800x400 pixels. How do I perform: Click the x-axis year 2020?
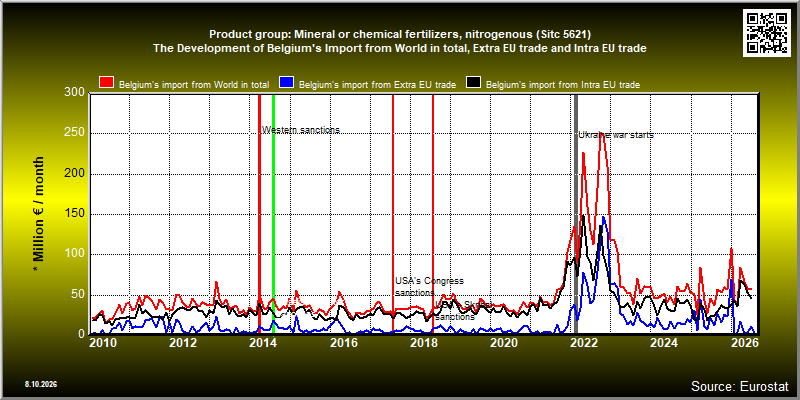(x=504, y=342)
